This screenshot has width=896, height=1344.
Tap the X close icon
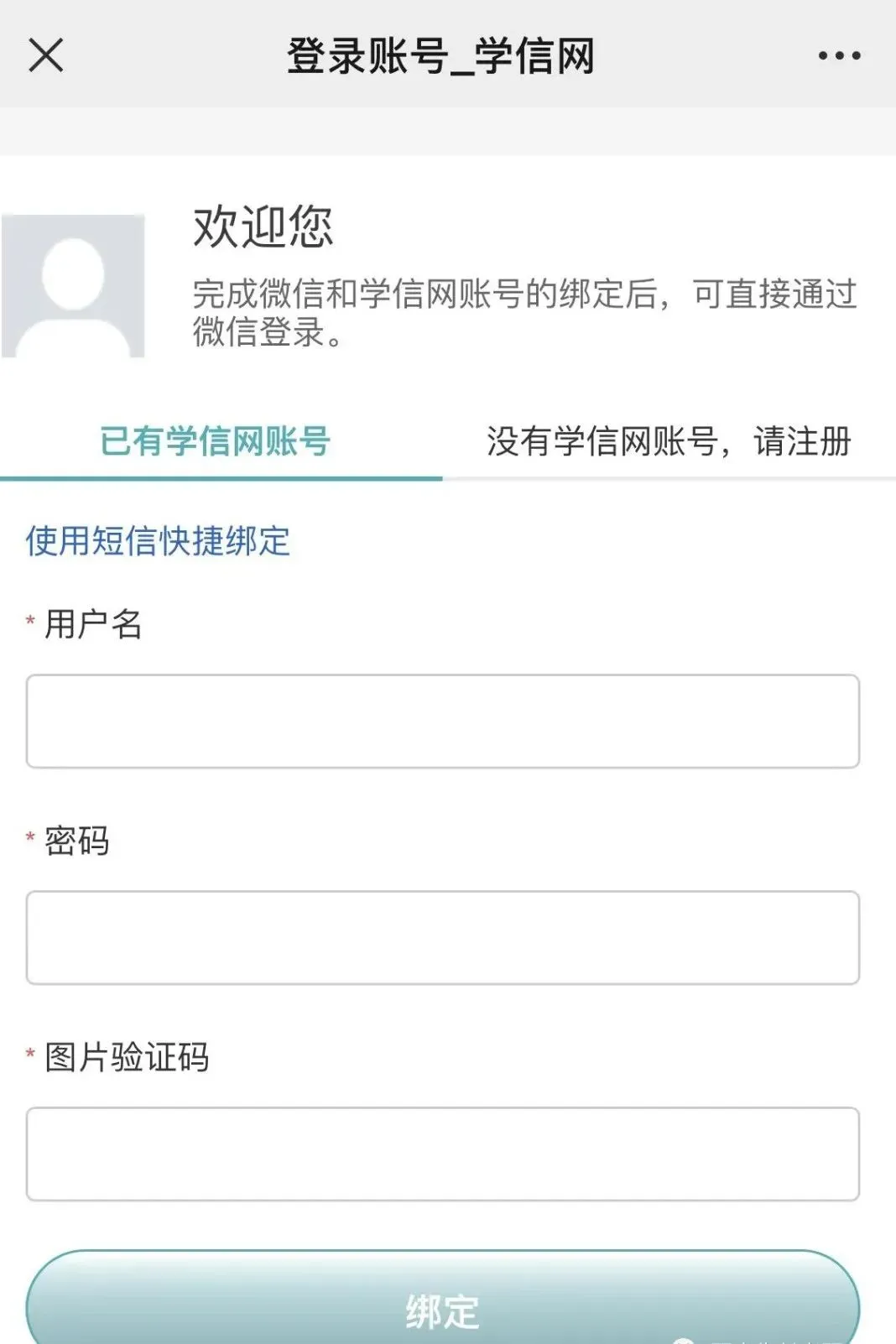pos(46,55)
